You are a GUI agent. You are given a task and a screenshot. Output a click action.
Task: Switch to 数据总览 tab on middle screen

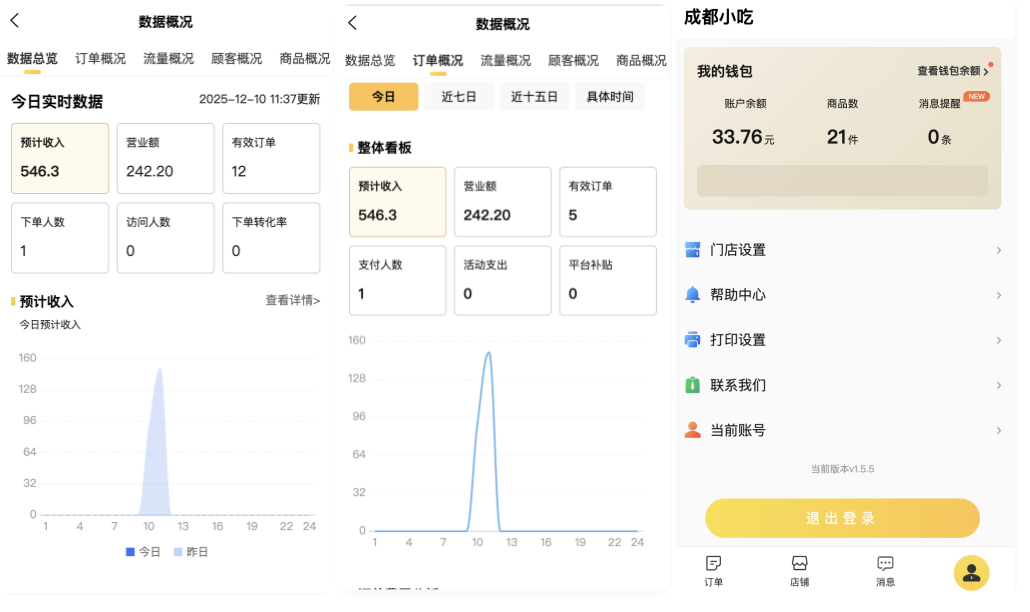pyautogui.click(x=370, y=60)
